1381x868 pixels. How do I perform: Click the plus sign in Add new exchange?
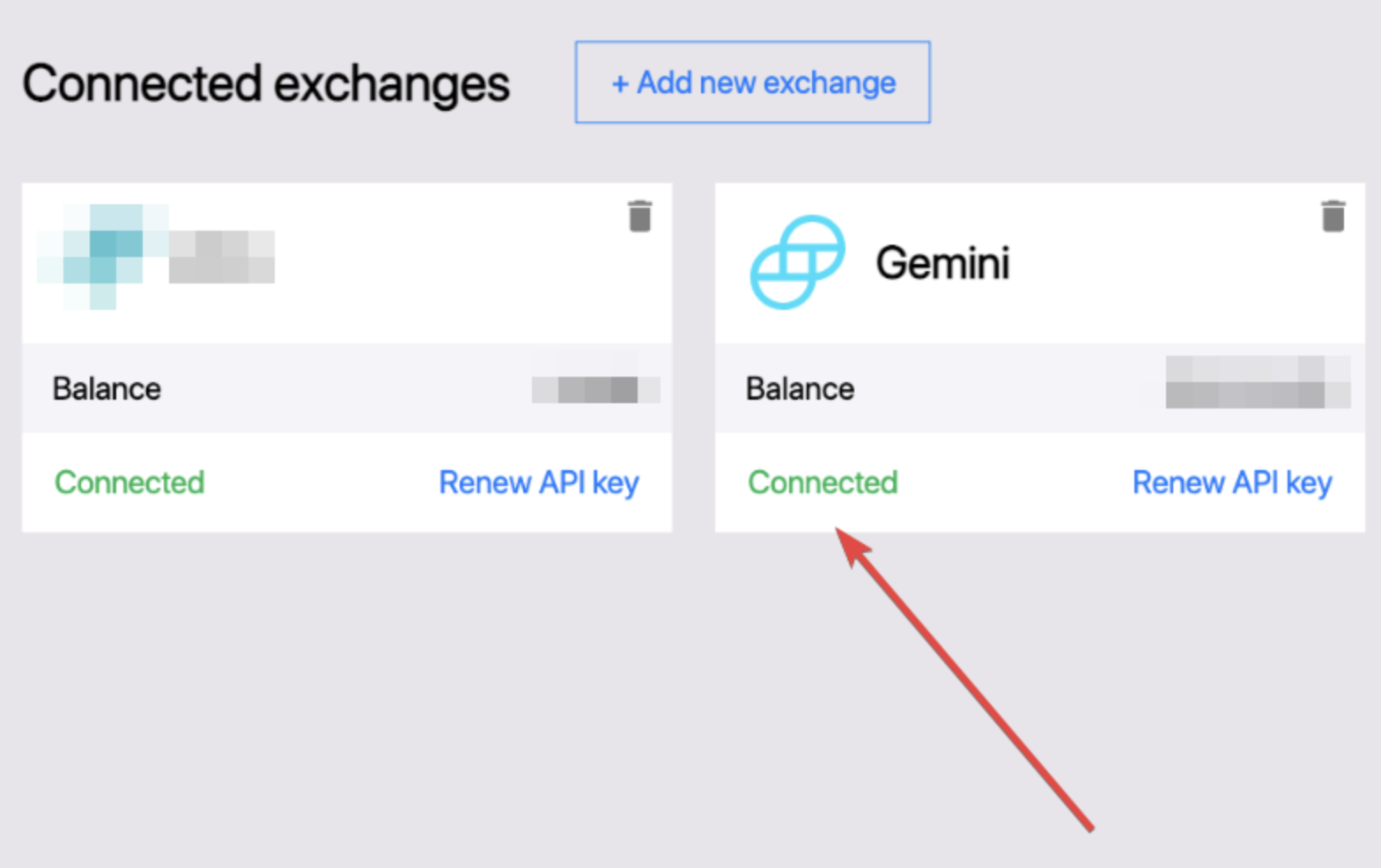620,84
